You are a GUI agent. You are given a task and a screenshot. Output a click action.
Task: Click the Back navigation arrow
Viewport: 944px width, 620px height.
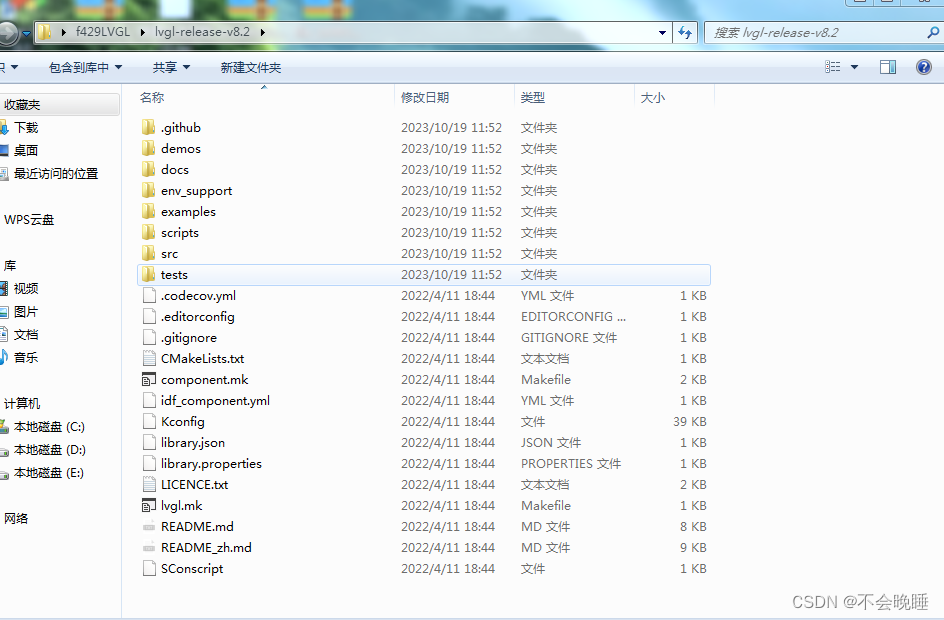(x=10, y=32)
